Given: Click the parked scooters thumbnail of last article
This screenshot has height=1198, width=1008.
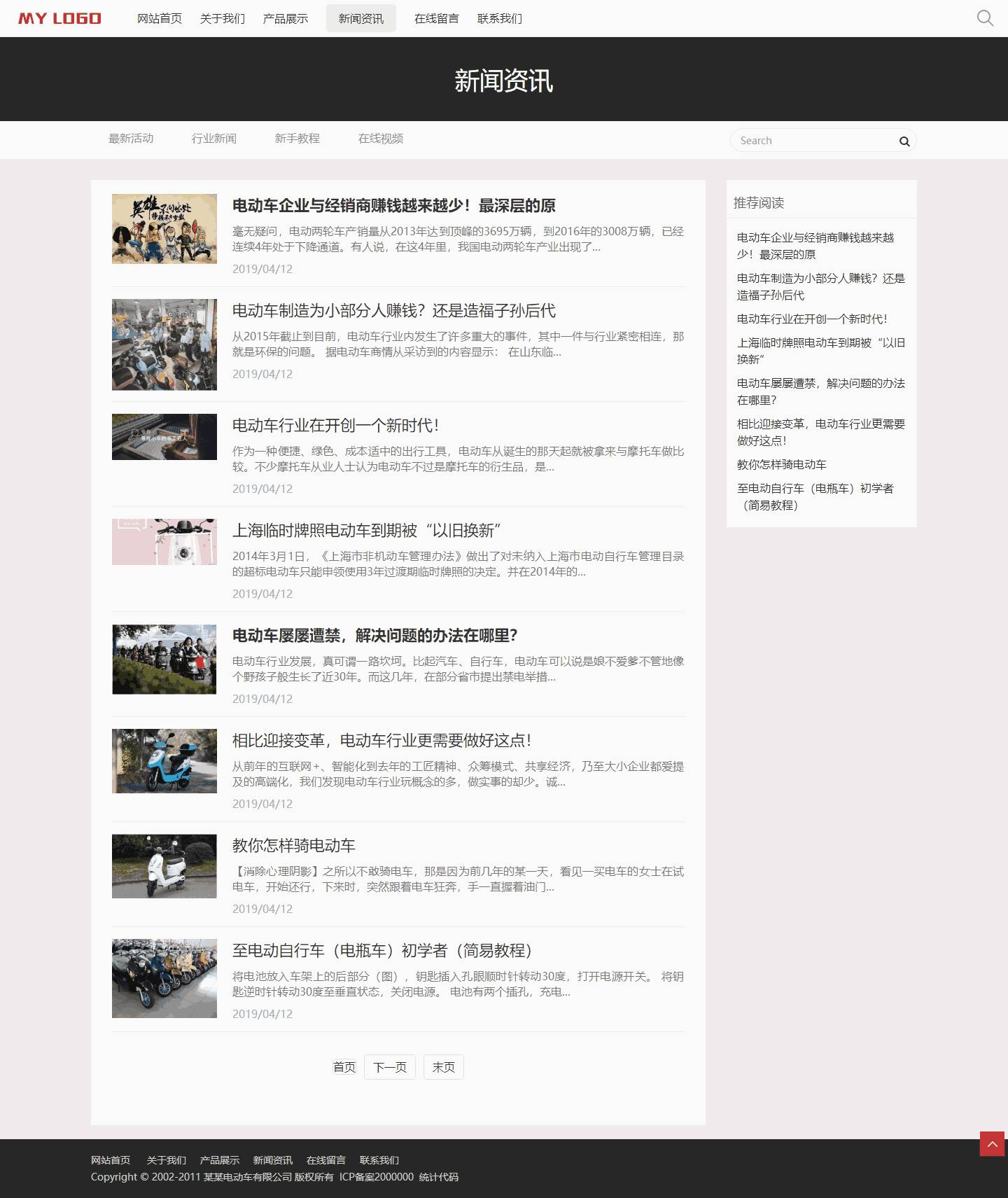Looking at the screenshot, I should 164,978.
